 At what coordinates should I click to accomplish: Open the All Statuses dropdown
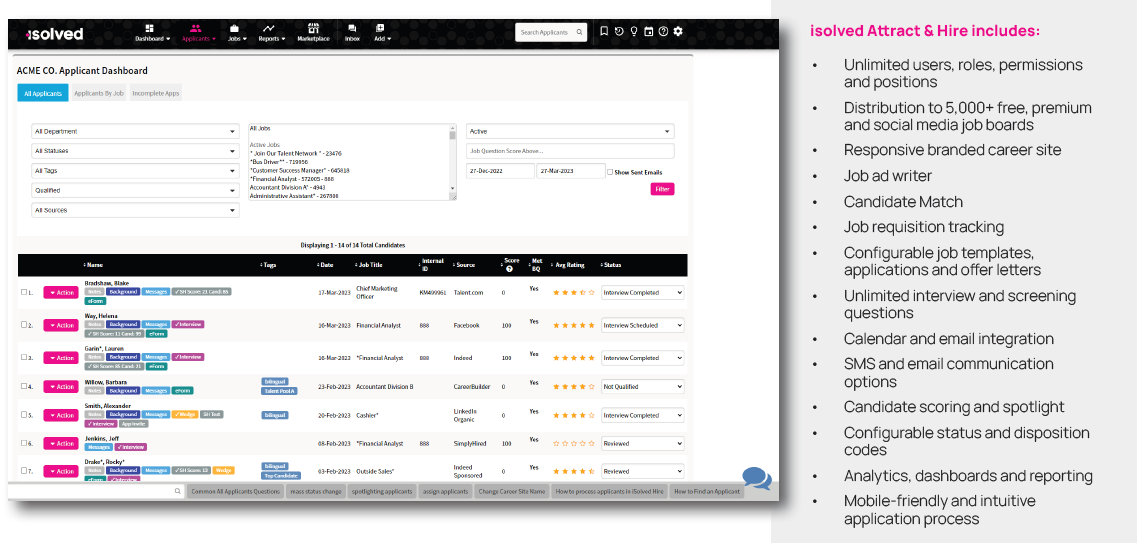point(135,152)
